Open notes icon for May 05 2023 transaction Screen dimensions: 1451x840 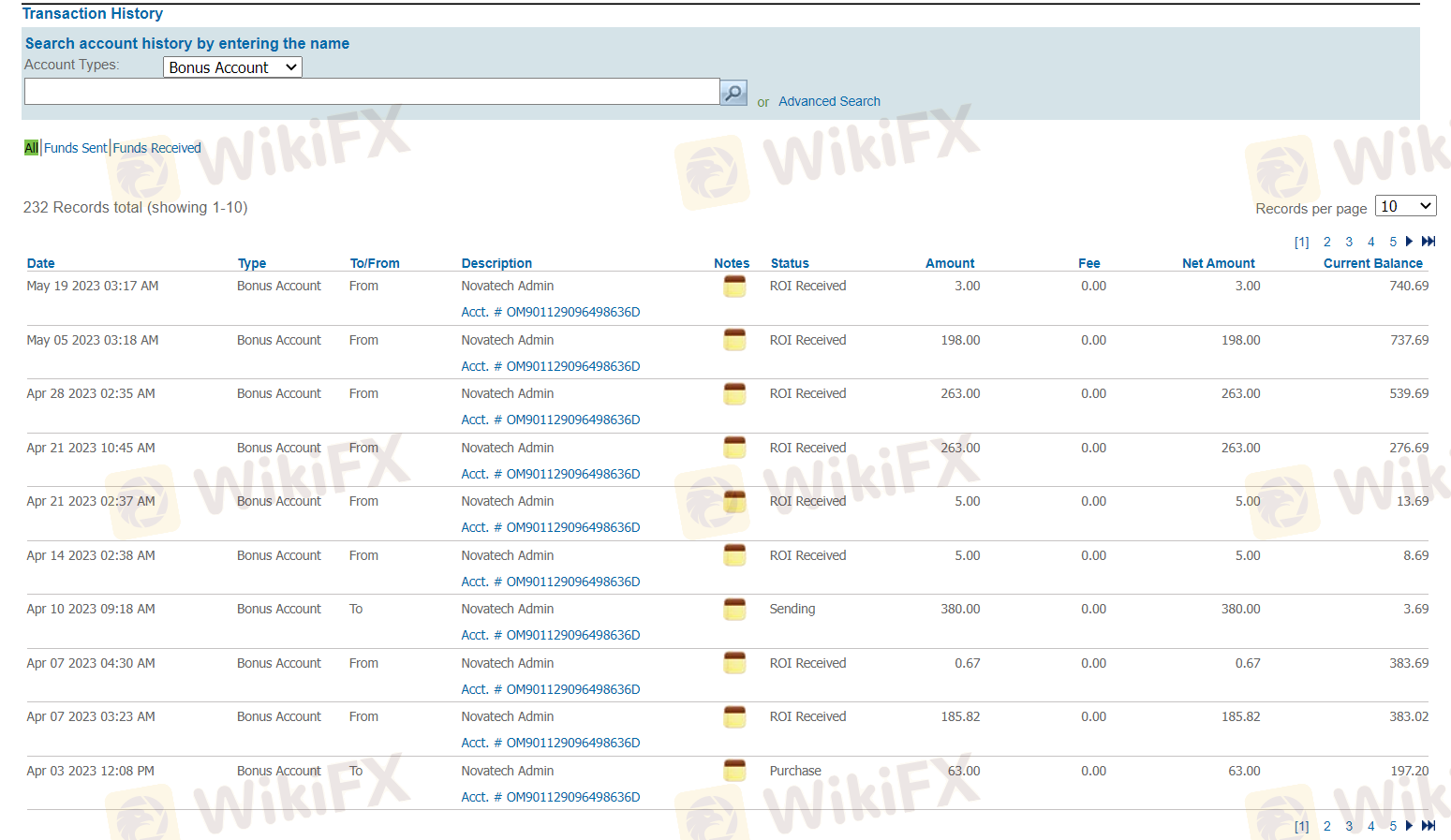click(x=734, y=340)
